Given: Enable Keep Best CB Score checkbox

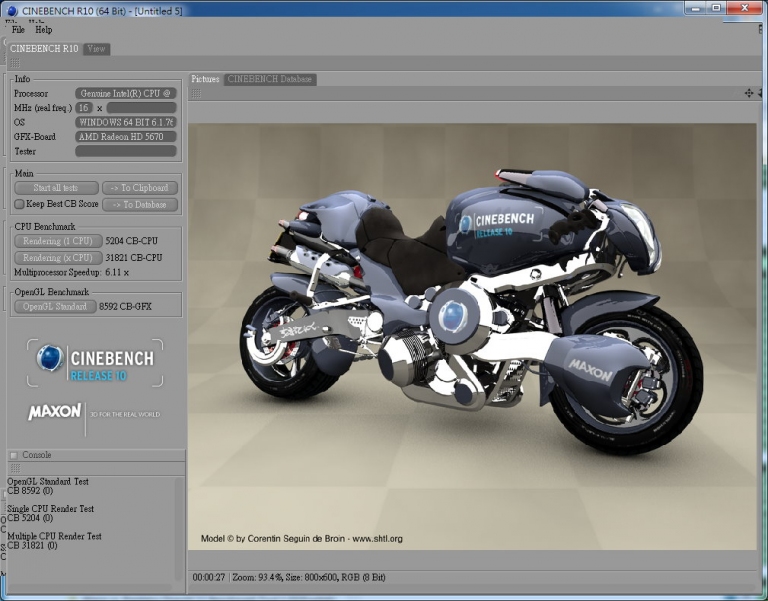Looking at the screenshot, I should 19,204.
